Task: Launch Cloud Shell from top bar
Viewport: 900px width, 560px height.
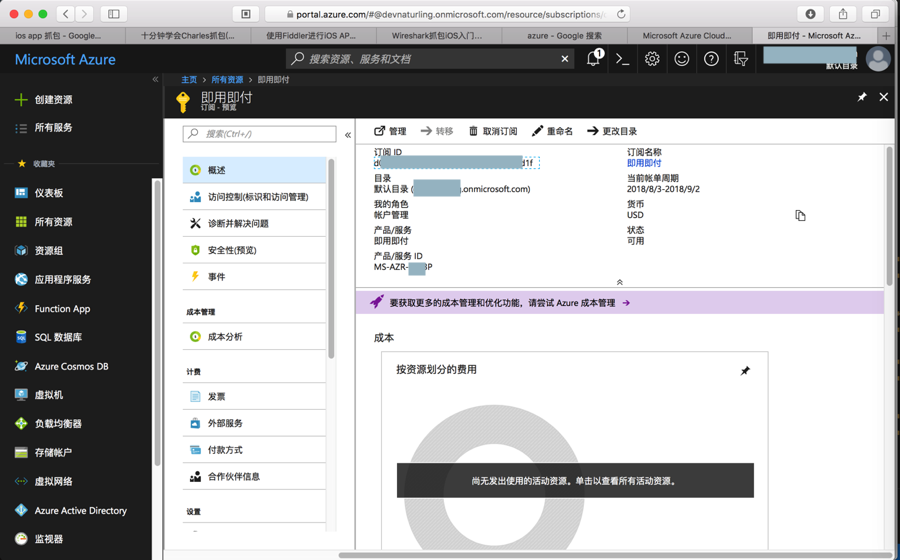Action: [623, 59]
